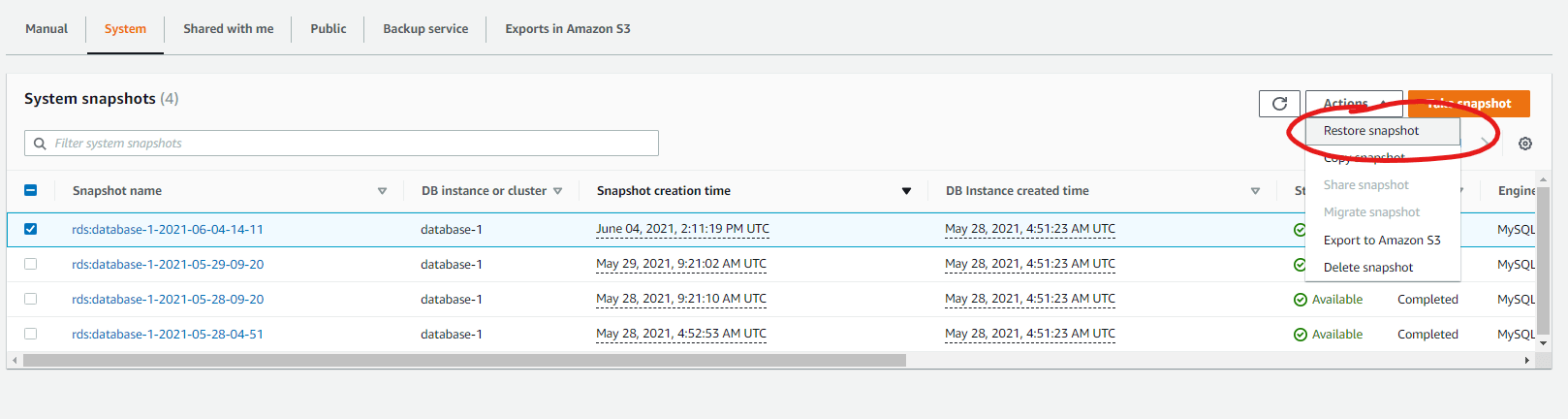1568x419 pixels.
Task: Sort by DB Instance created time arrow
Action: (1255, 191)
